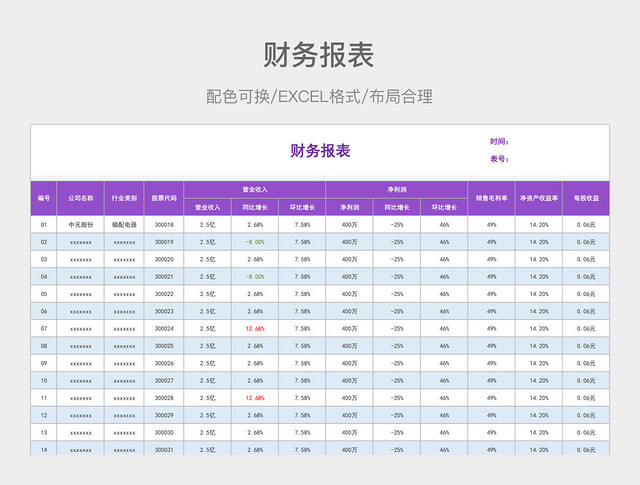Select row number cell 14
Image resolution: width=640 pixels, height=485 pixels.
(44, 449)
